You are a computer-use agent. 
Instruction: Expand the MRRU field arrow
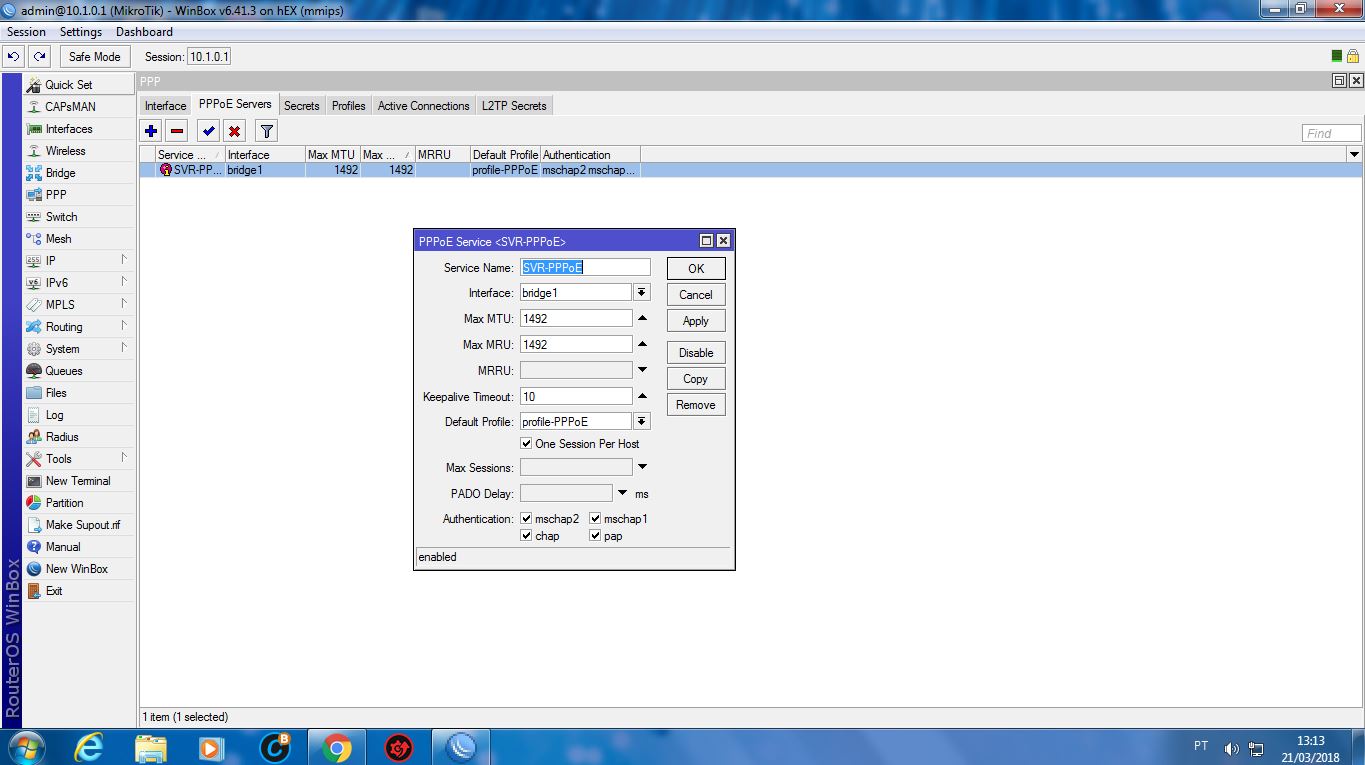(642, 370)
